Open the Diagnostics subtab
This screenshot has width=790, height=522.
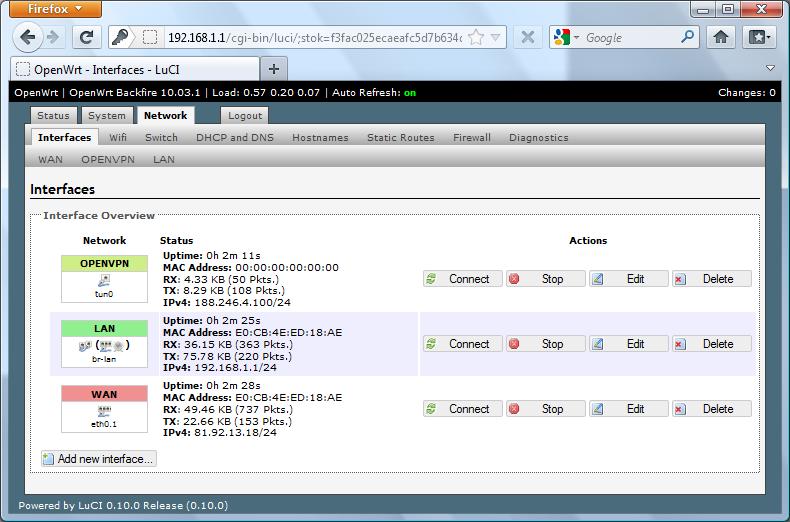(x=539, y=138)
